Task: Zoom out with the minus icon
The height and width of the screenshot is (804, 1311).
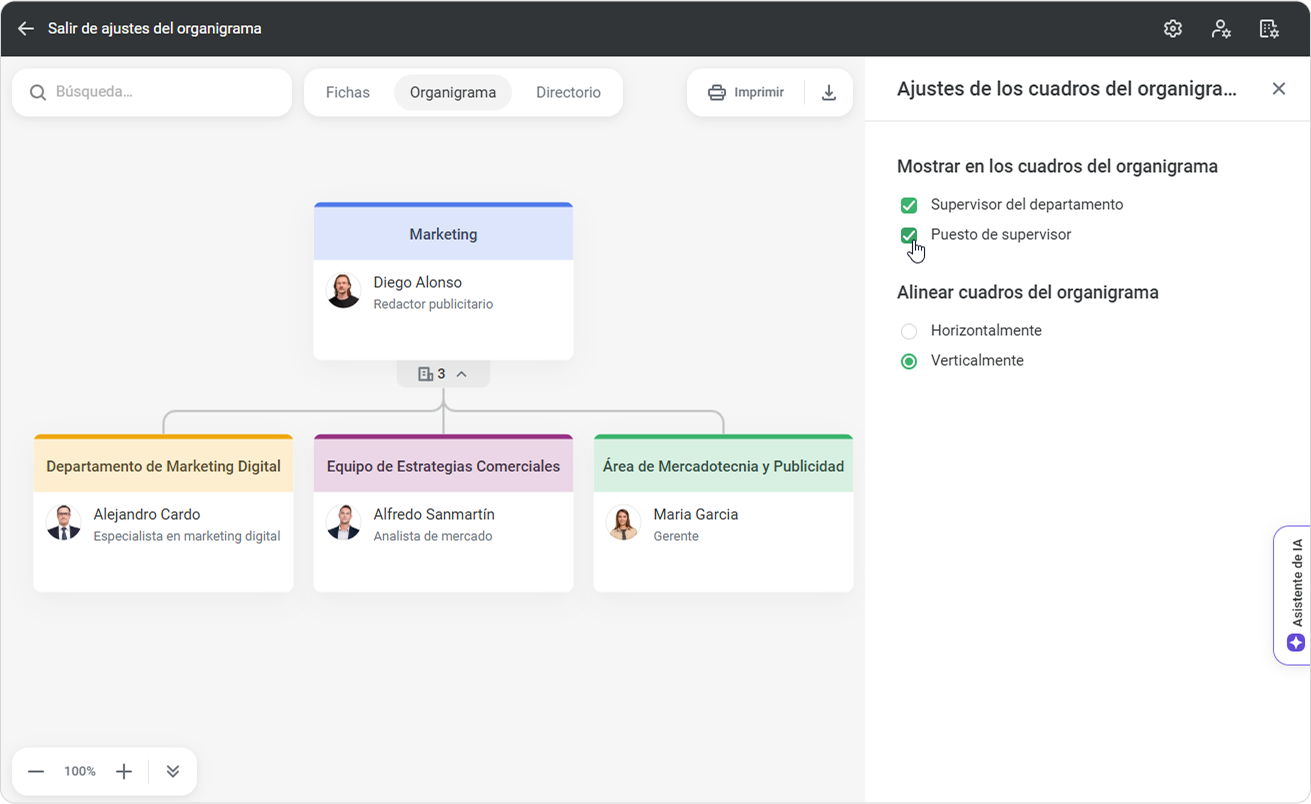Action: 36,771
